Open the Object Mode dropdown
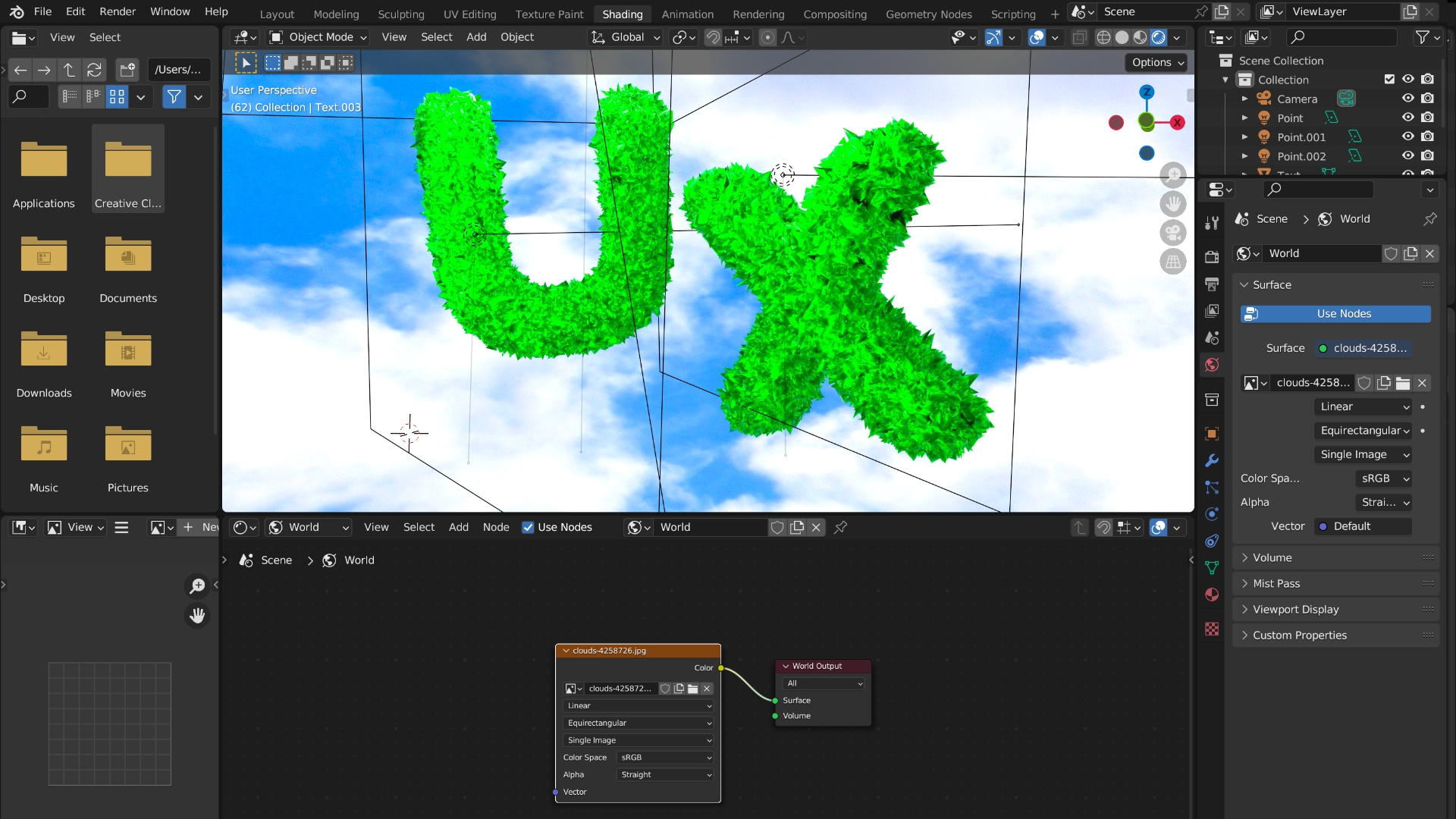Viewport: 1456px width, 819px height. click(318, 37)
